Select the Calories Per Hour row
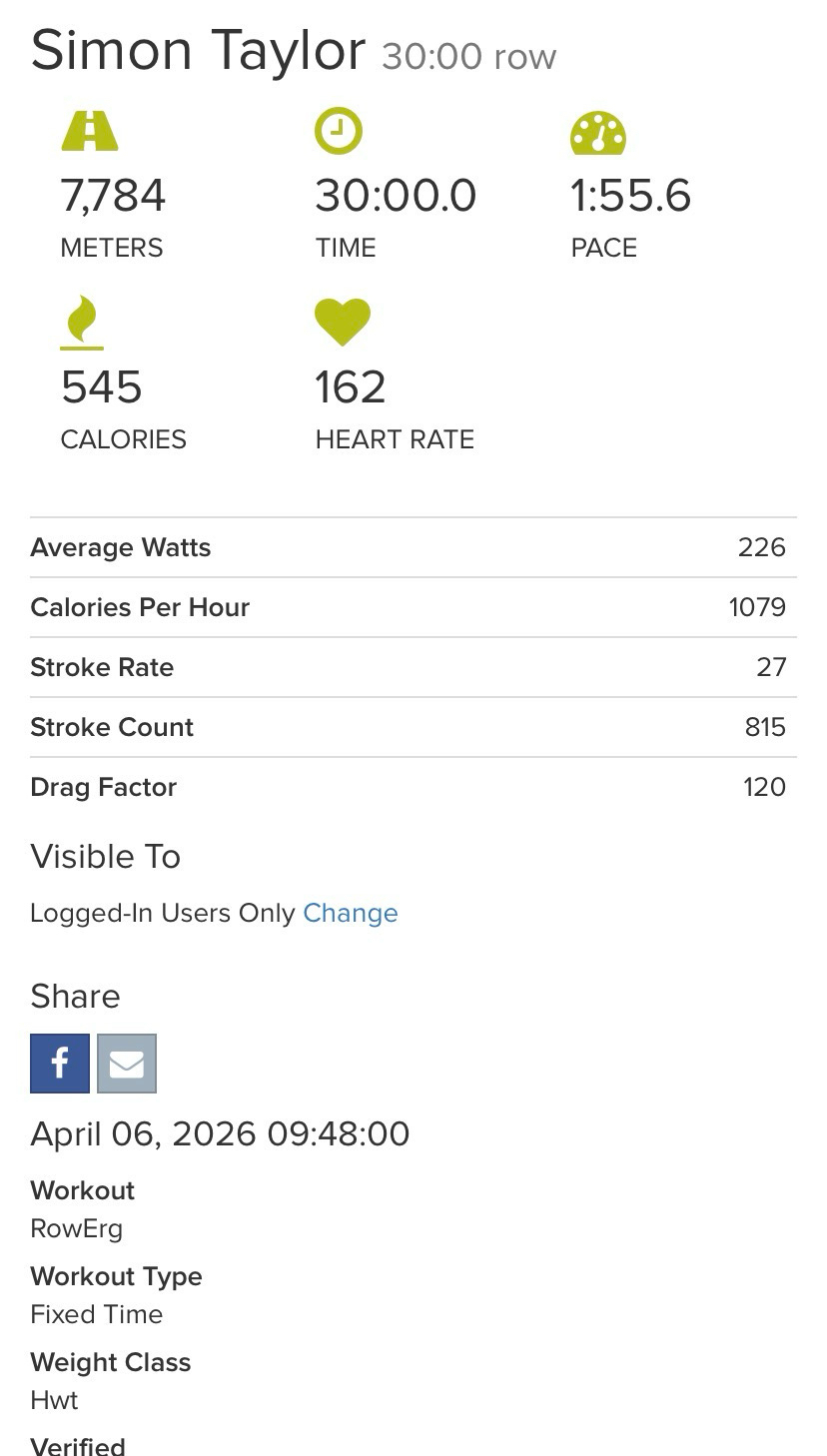 coord(413,607)
